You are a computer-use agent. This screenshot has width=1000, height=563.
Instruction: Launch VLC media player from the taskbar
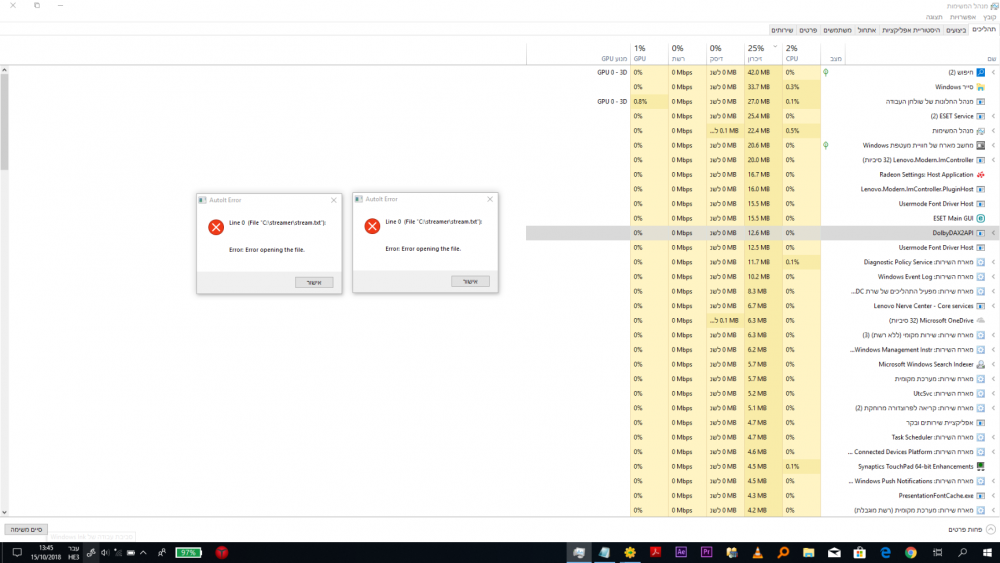click(758, 553)
